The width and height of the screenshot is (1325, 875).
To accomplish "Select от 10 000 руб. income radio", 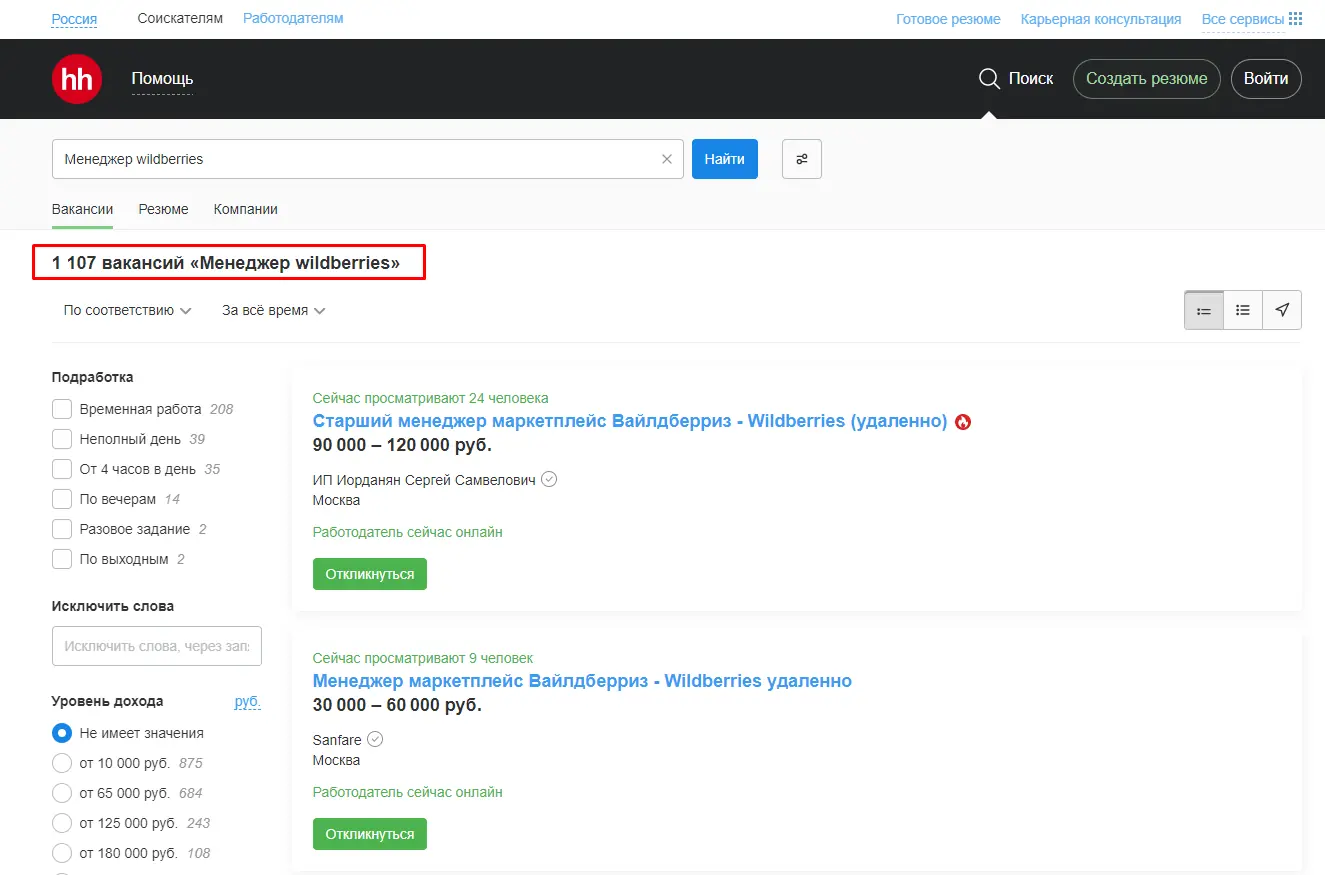I will (62, 763).
